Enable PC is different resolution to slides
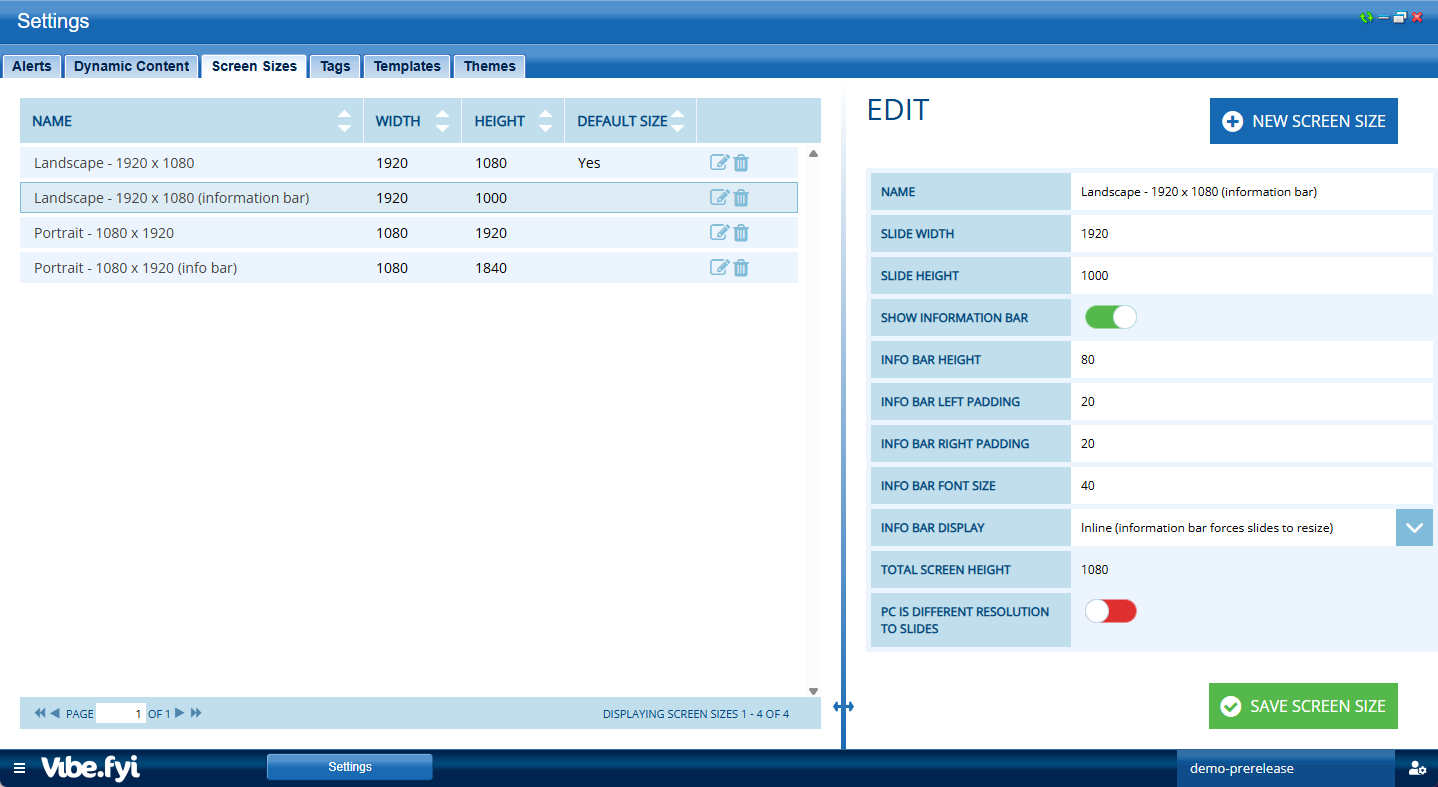This screenshot has width=1438, height=787. click(1111, 611)
